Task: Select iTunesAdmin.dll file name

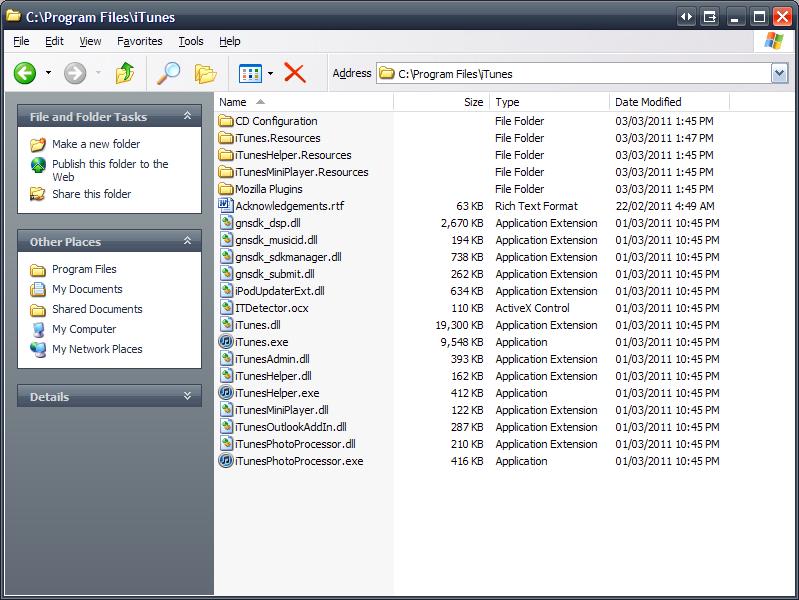Action: (272, 359)
